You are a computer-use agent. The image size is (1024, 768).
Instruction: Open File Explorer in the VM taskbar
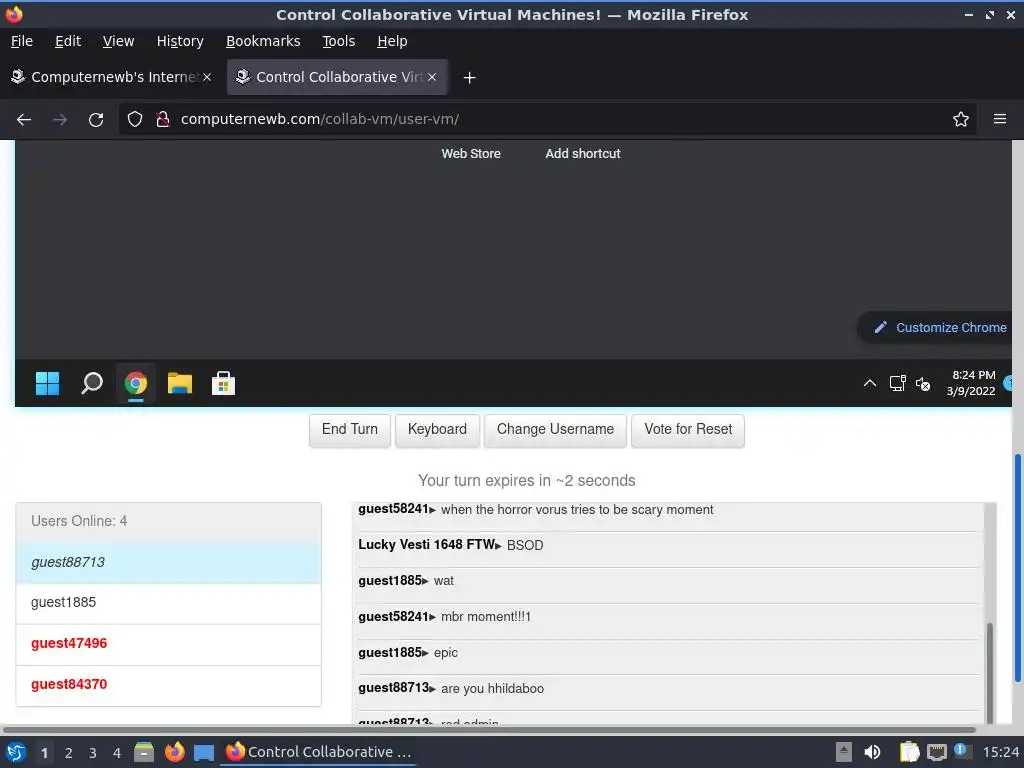tap(180, 383)
